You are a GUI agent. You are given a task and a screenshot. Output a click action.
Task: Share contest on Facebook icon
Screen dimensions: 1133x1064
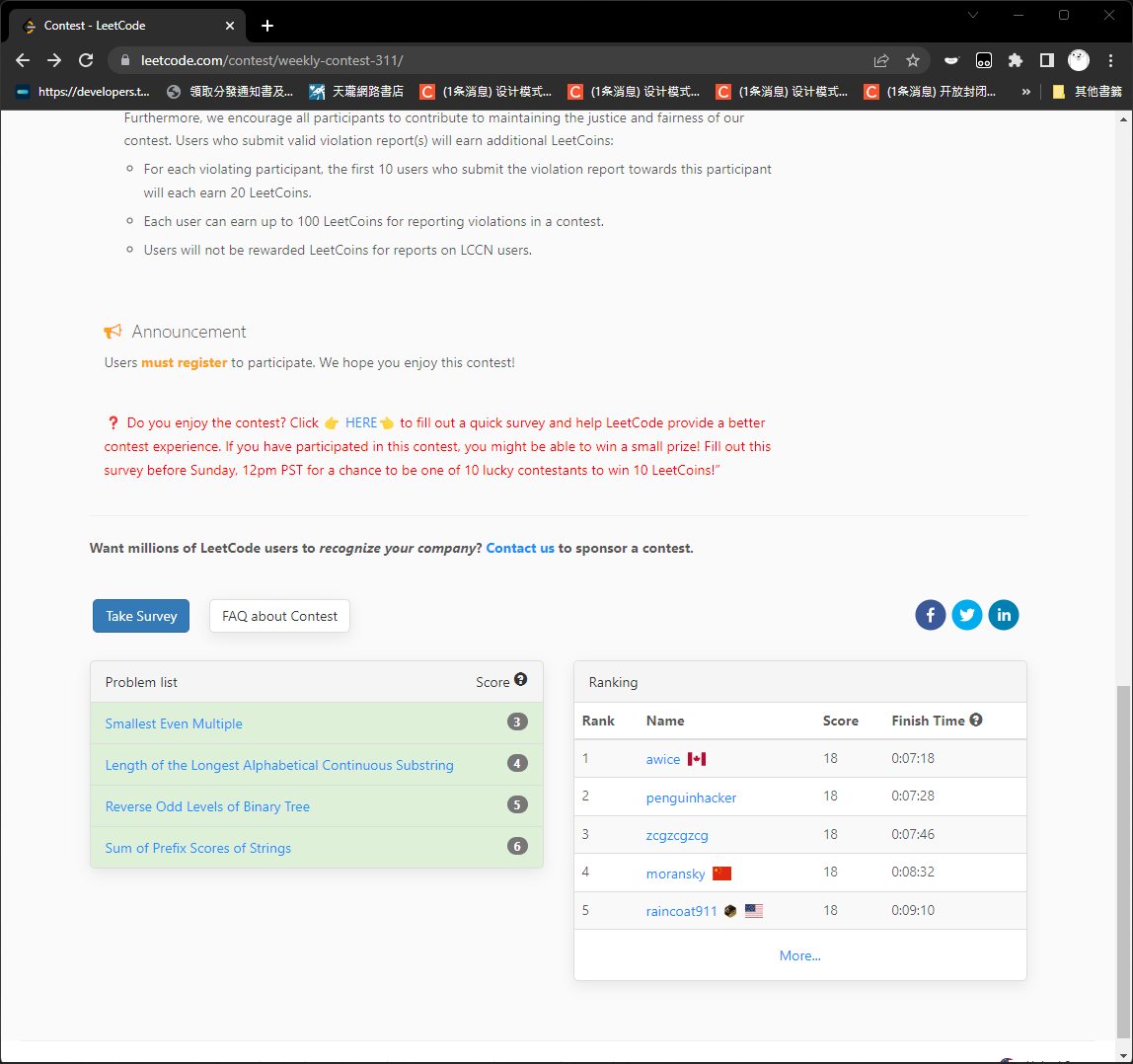(x=931, y=615)
